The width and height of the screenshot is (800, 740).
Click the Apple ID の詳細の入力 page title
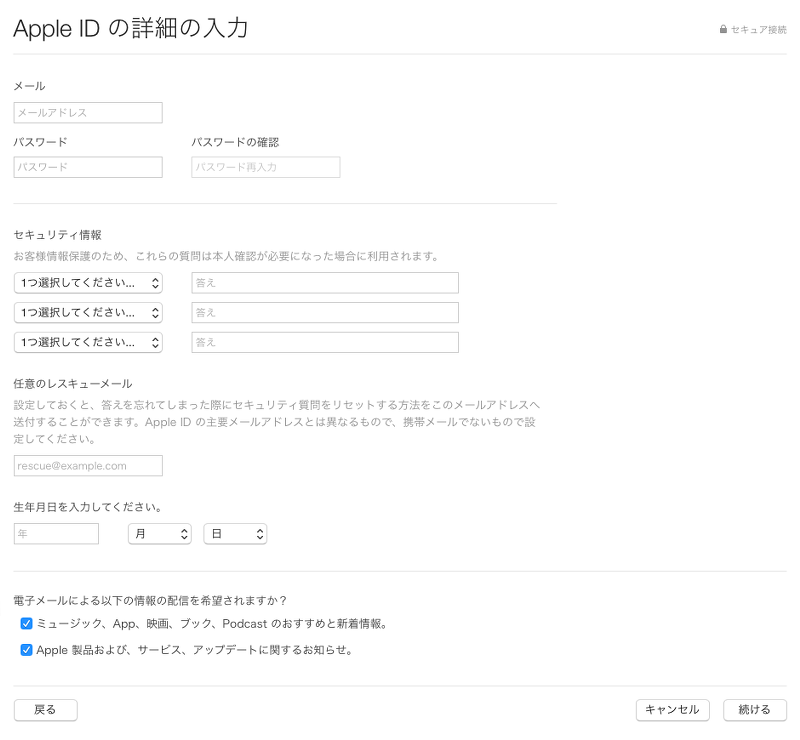131,29
